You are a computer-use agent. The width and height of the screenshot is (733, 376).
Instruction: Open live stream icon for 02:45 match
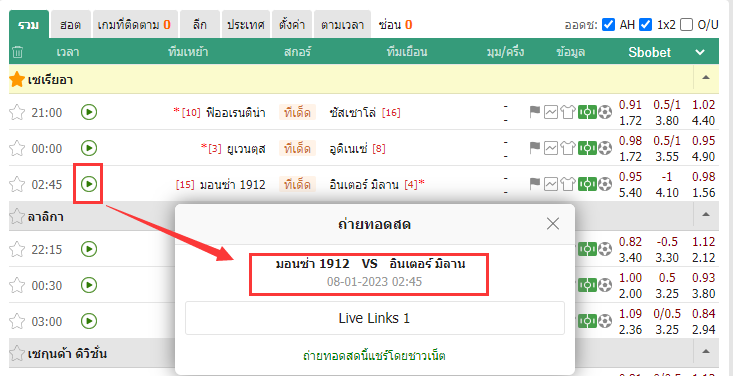[x=88, y=184]
